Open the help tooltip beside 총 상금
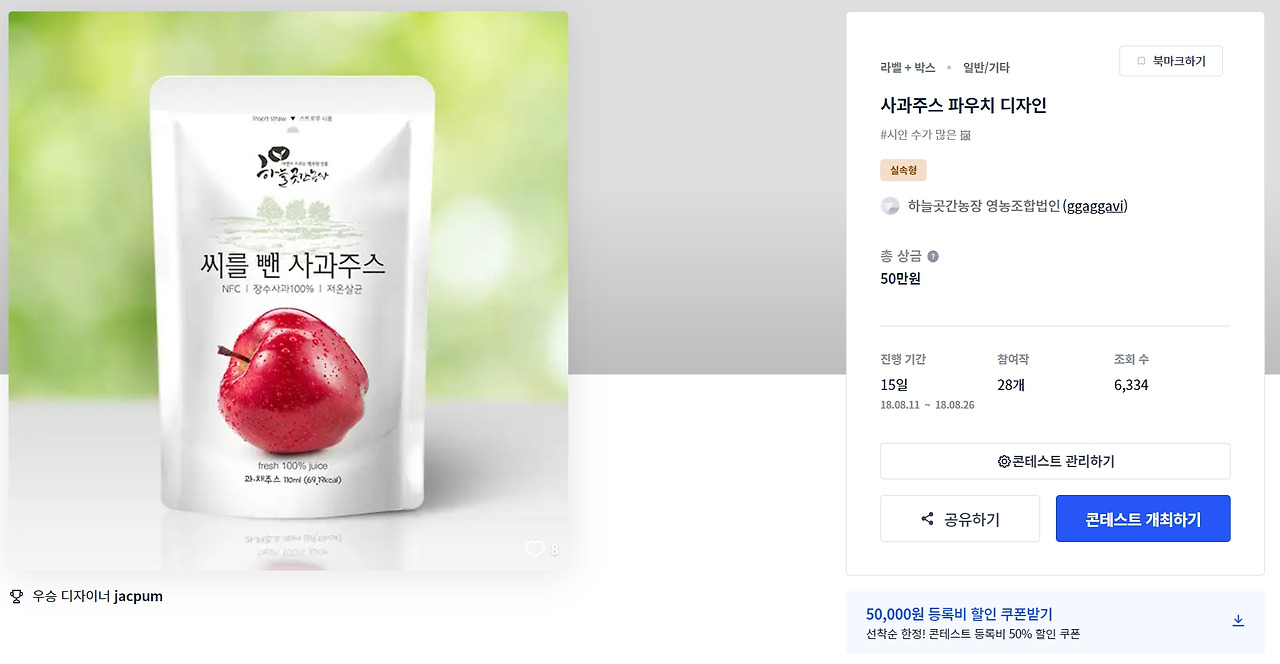This screenshot has width=1280, height=664. [x=933, y=256]
